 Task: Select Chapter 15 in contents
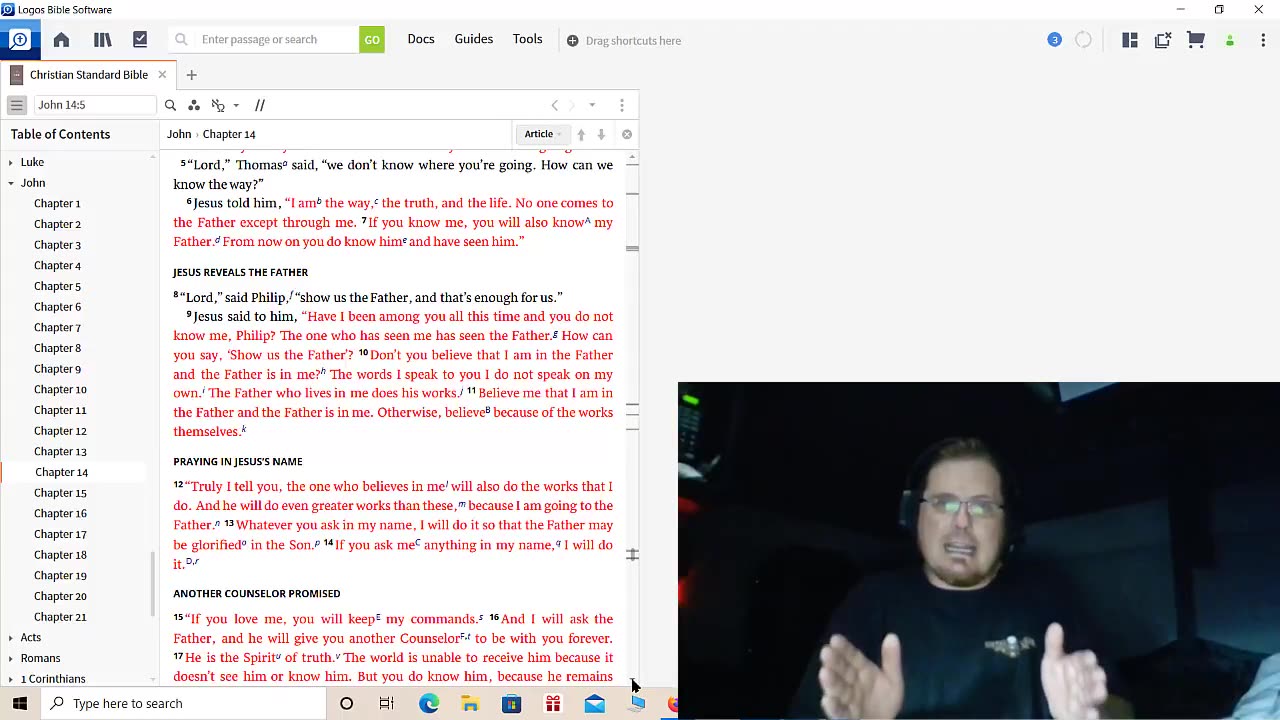[x=60, y=493]
